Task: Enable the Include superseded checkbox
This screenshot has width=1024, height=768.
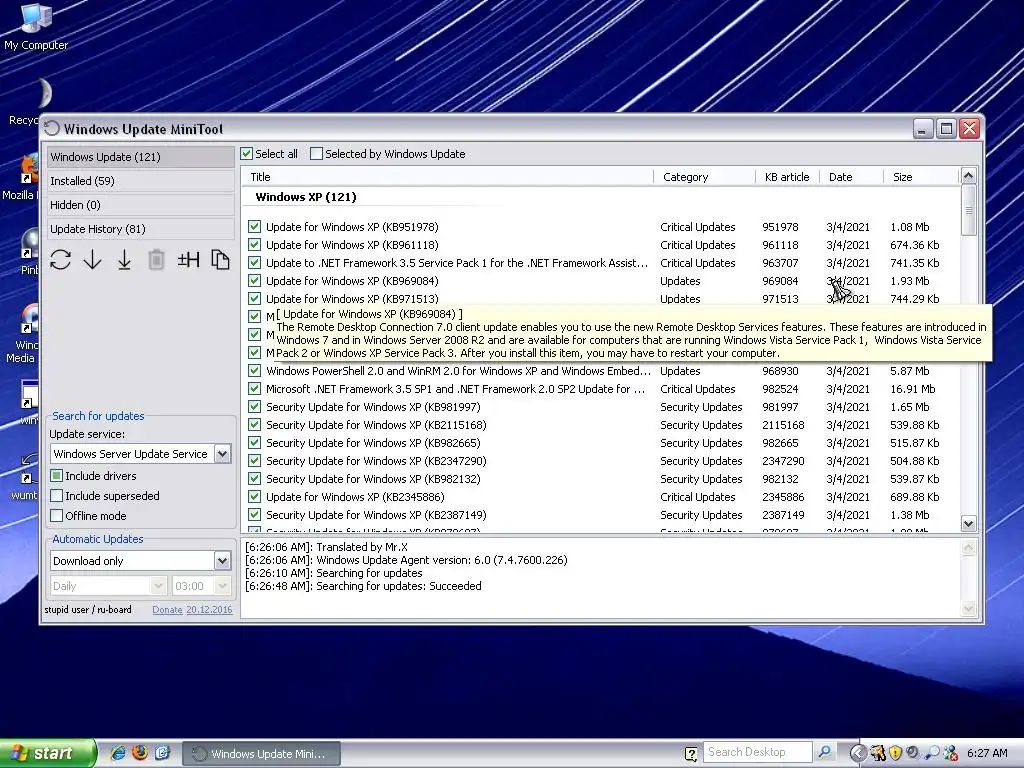Action: click(x=57, y=496)
